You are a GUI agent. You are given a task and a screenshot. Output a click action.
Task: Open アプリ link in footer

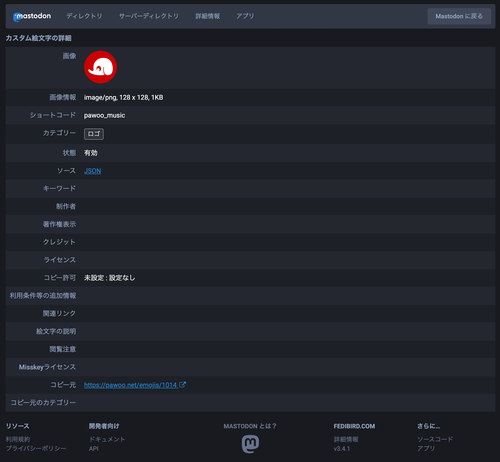point(426,449)
